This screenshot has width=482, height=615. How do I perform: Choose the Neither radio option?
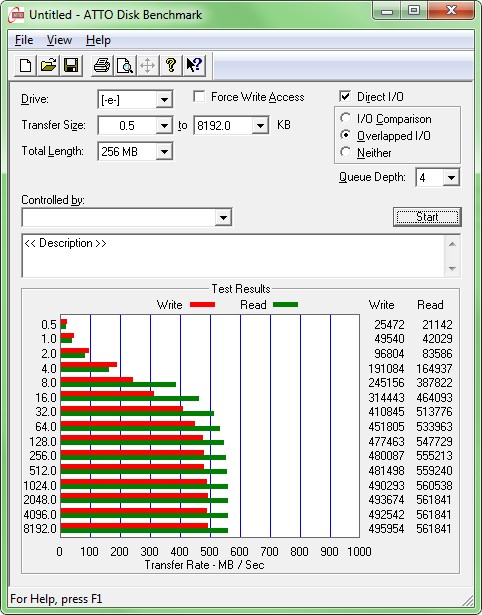pos(346,152)
